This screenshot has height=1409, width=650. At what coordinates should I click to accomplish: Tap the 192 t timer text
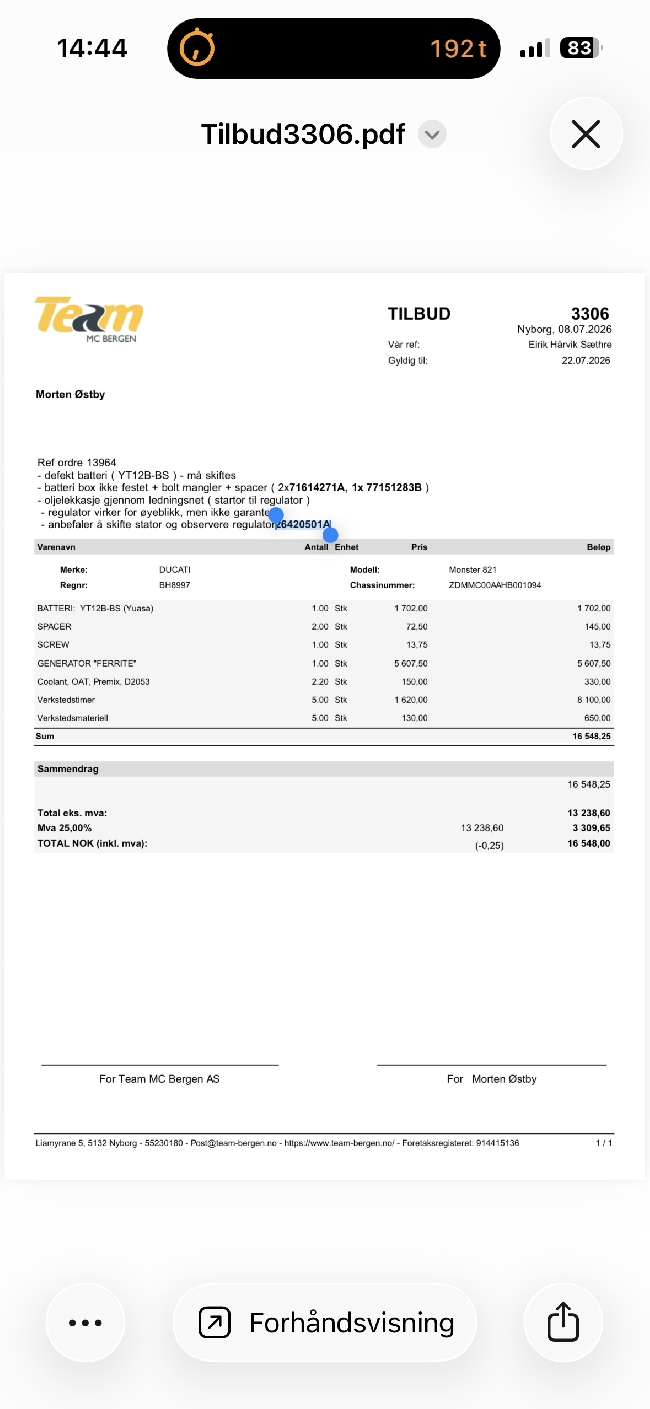coord(458,48)
